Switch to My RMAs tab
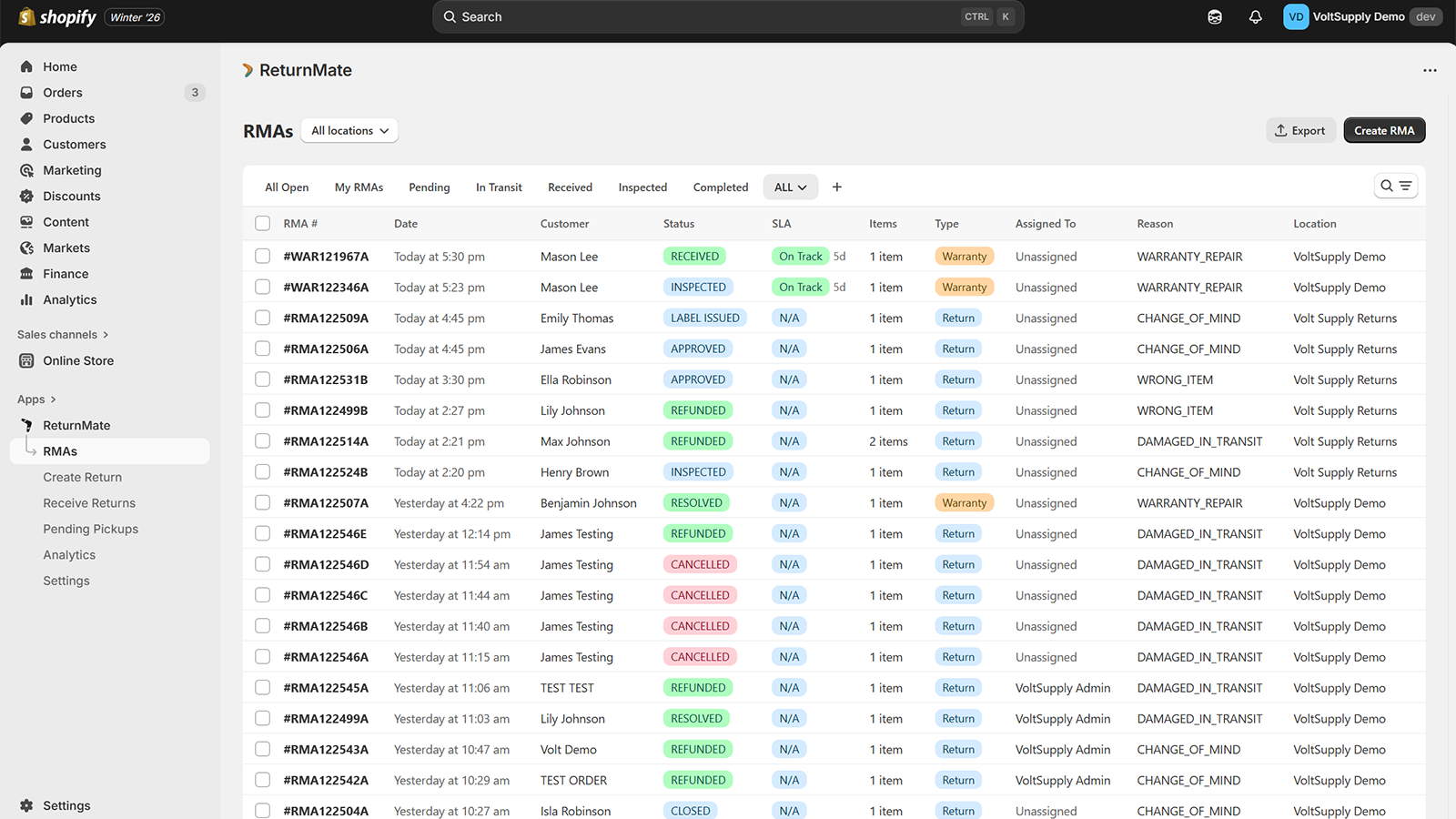Image resolution: width=1456 pixels, height=819 pixels. [359, 187]
